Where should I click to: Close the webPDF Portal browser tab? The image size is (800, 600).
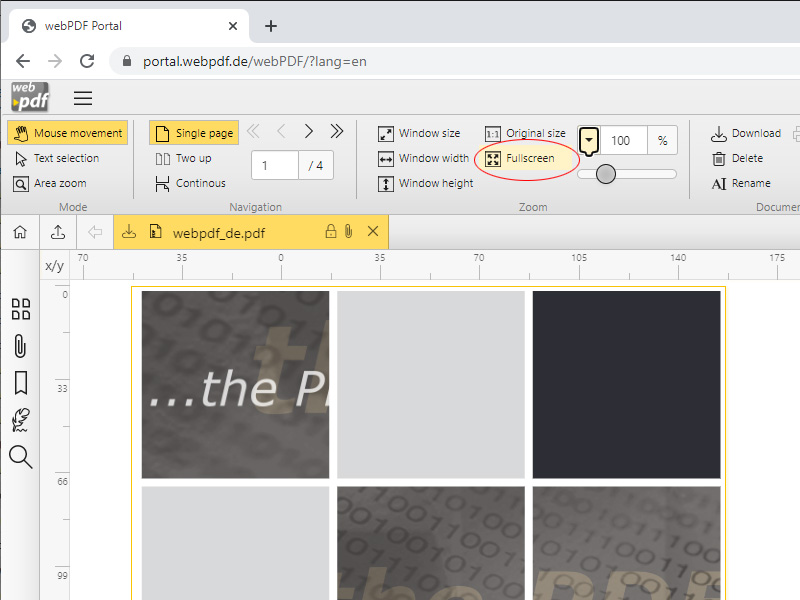(233, 26)
